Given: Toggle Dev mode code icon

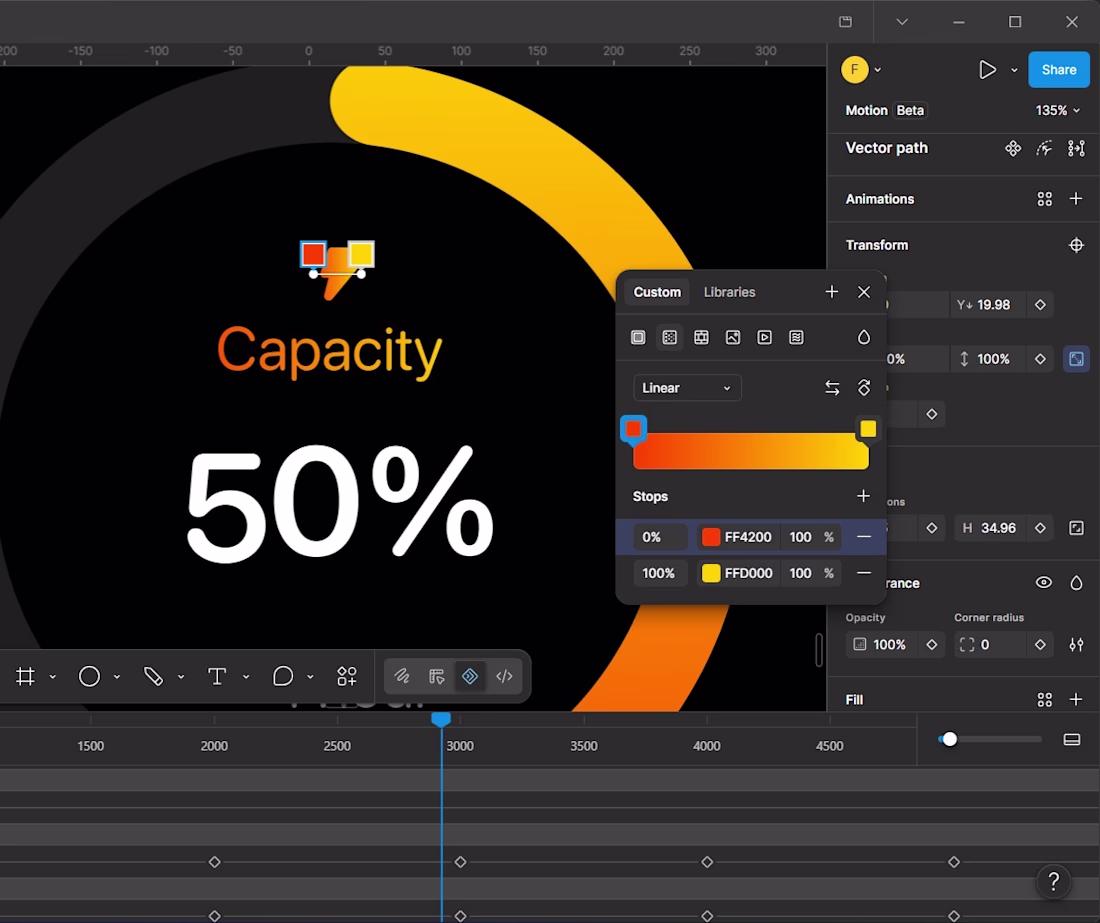Looking at the screenshot, I should [504, 676].
